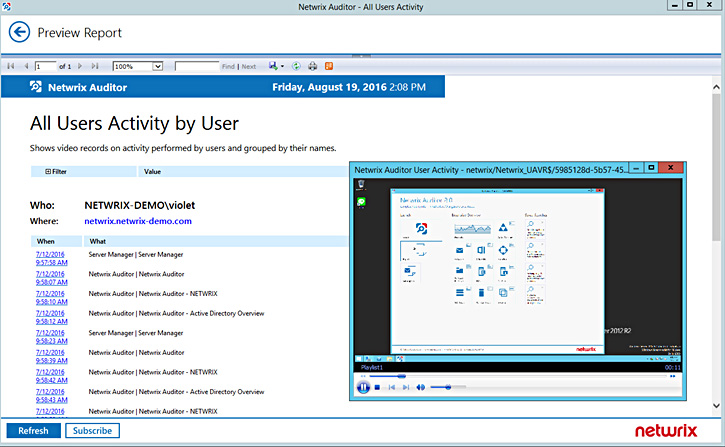Open netwrix.netwrix-demo.com link

point(138,221)
